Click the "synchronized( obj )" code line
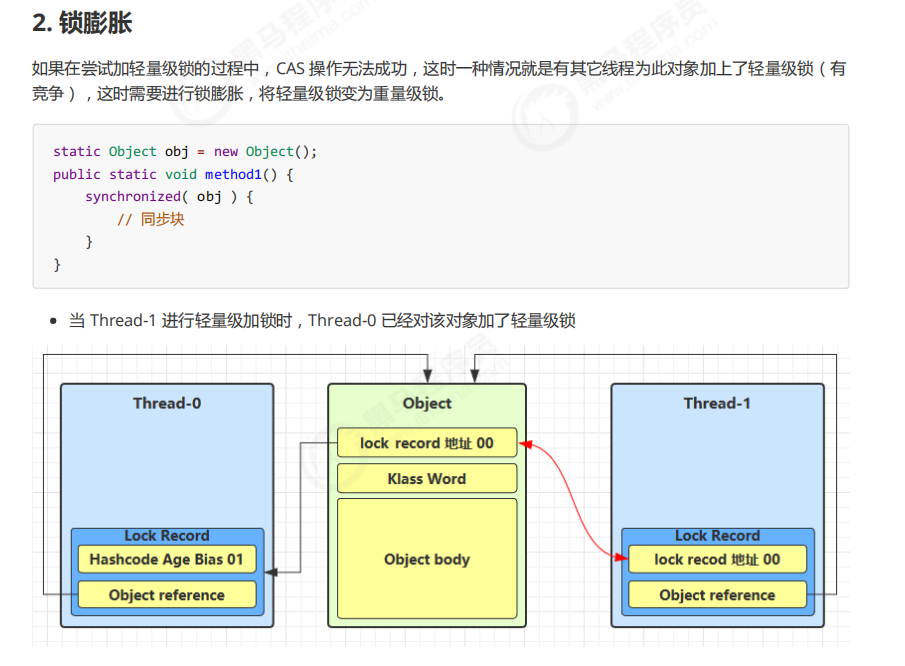 (169, 197)
